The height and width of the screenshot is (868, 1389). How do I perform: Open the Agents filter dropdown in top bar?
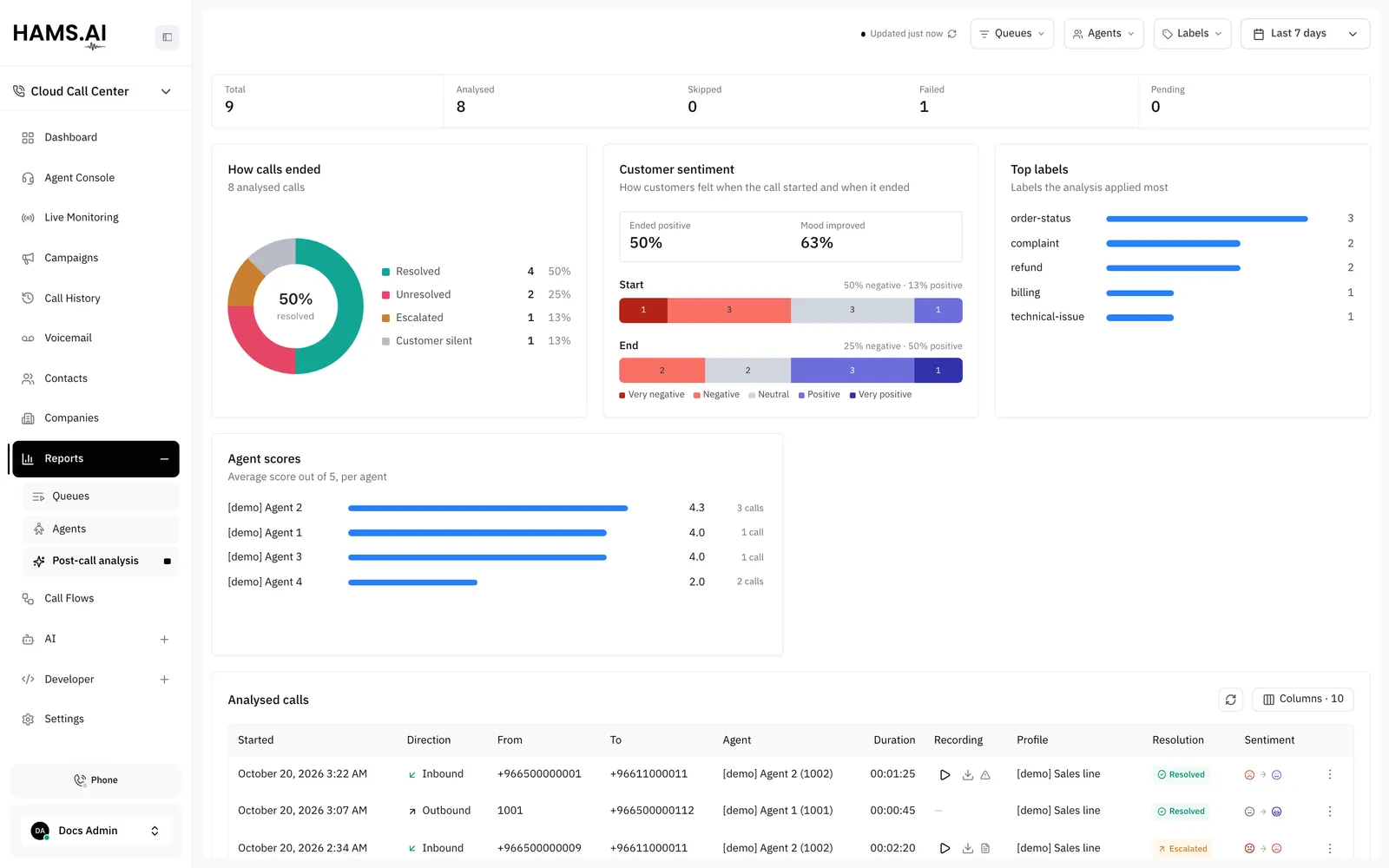coord(1103,34)
